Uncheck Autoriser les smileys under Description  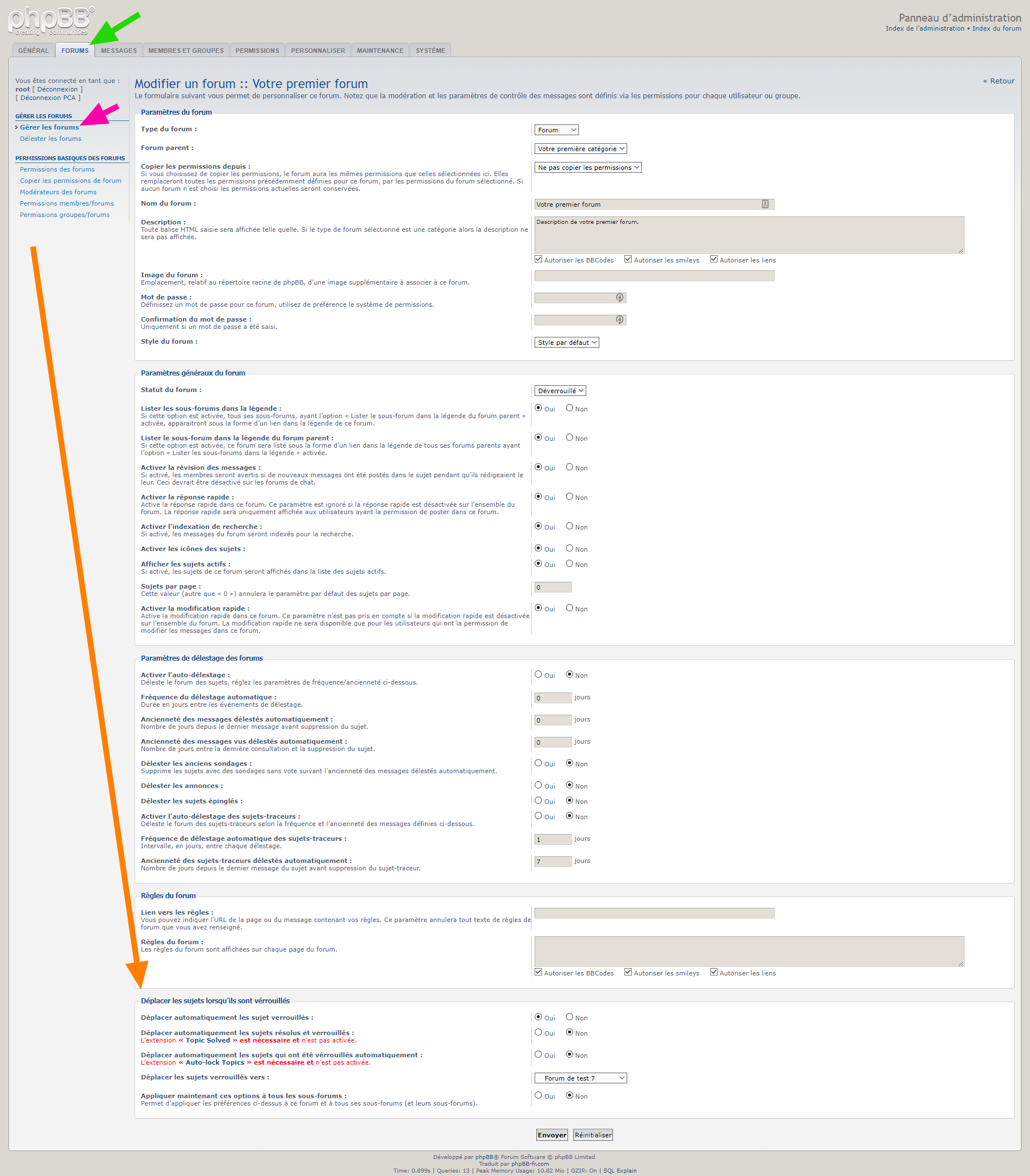(628, 259)
